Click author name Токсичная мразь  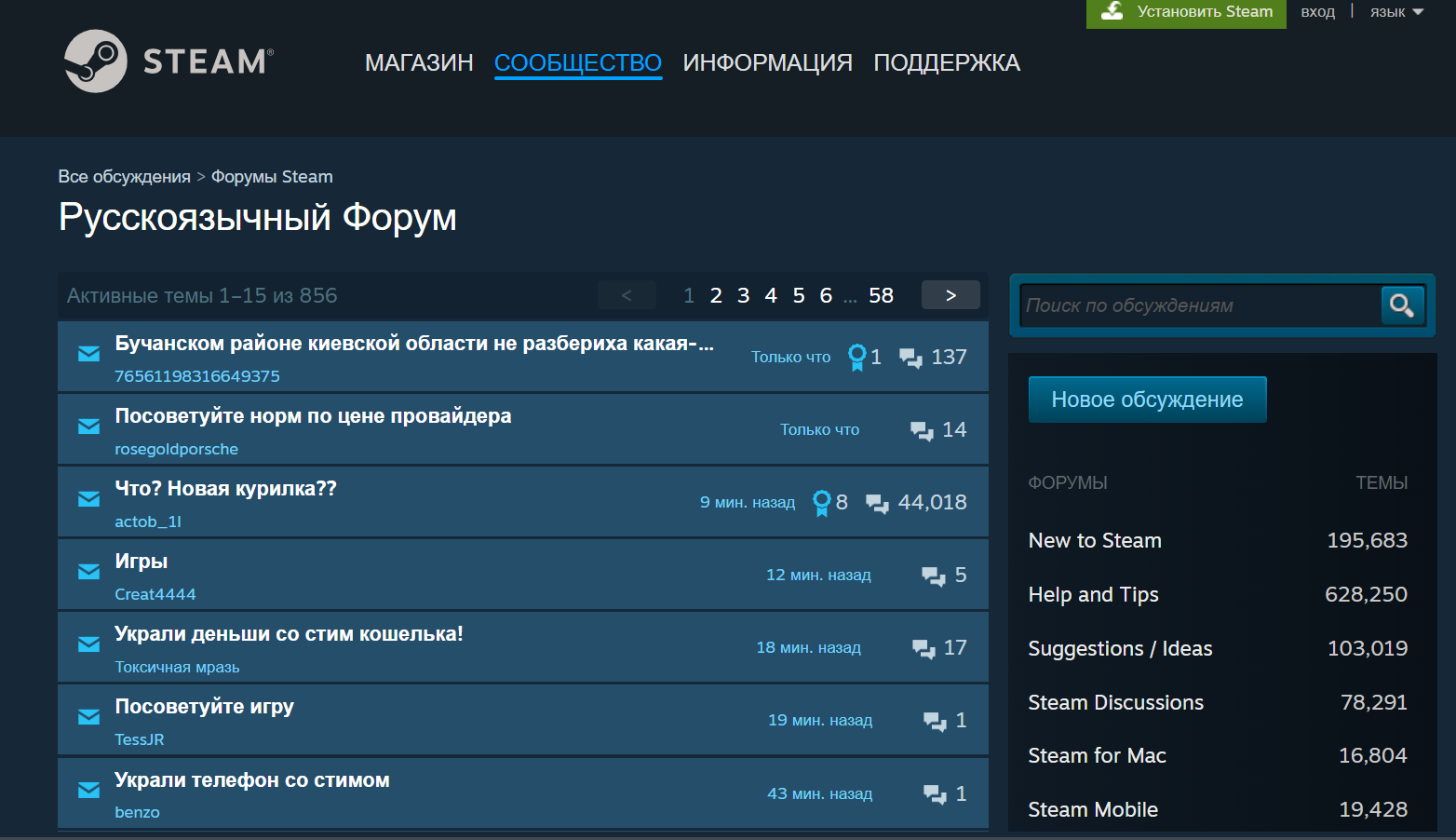(x=177, y=667)
